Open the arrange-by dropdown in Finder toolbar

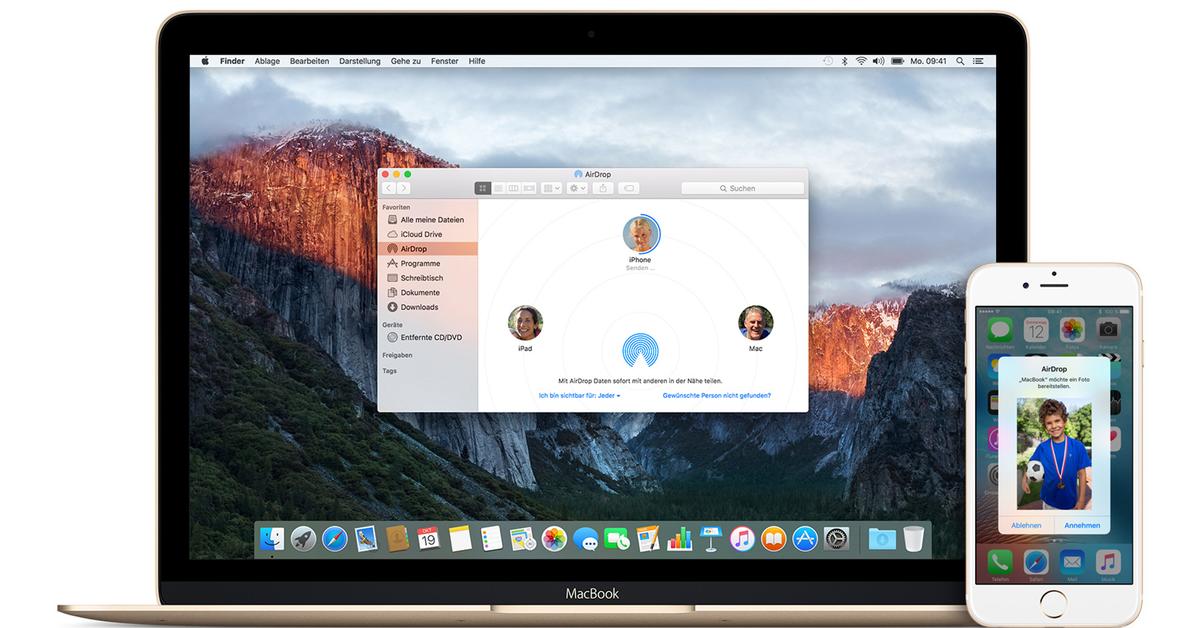[x=552, y=188]
